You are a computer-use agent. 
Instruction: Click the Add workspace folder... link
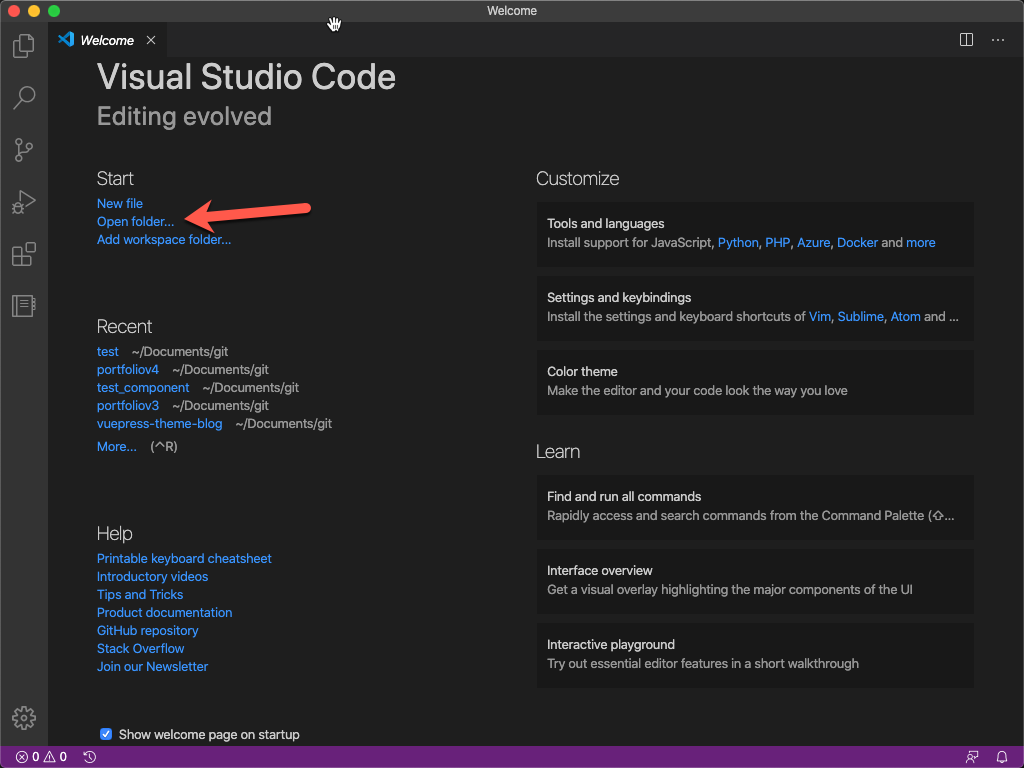tap(164, 240)
